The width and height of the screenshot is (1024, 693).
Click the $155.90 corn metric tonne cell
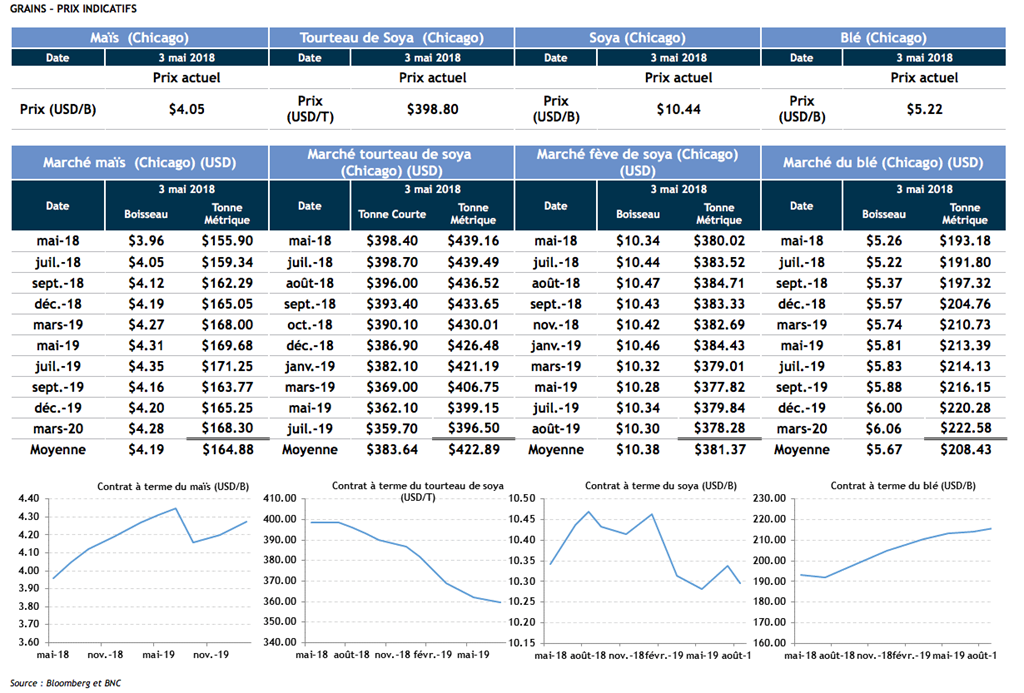click(x=227, y=241)
